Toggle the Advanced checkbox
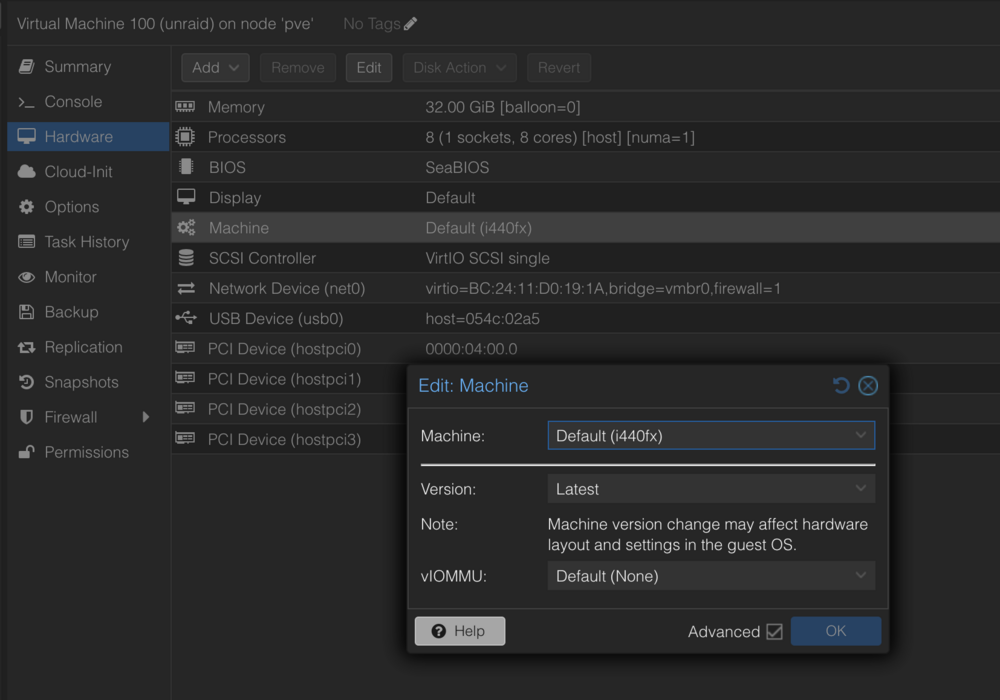Image resolution: width=1000 pixels, height=700 pixels. (774, 631)
